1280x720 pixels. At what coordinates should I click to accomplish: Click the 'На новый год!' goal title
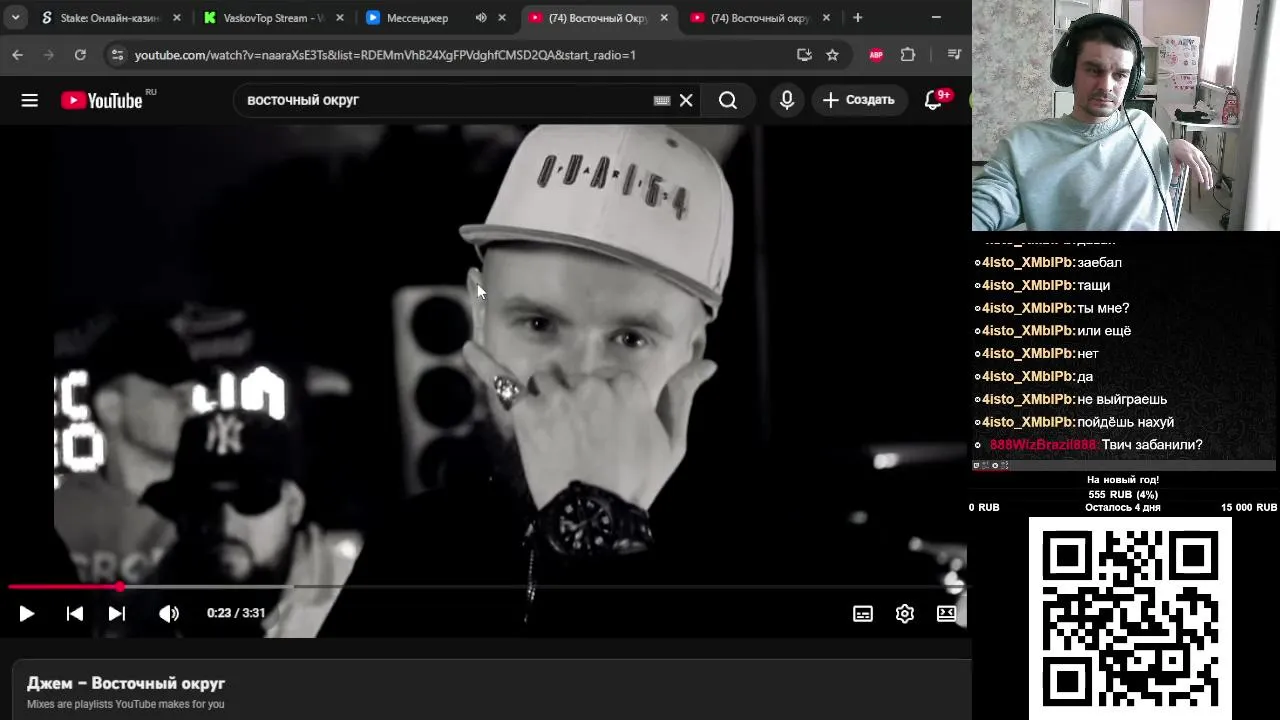point(1123,480)
